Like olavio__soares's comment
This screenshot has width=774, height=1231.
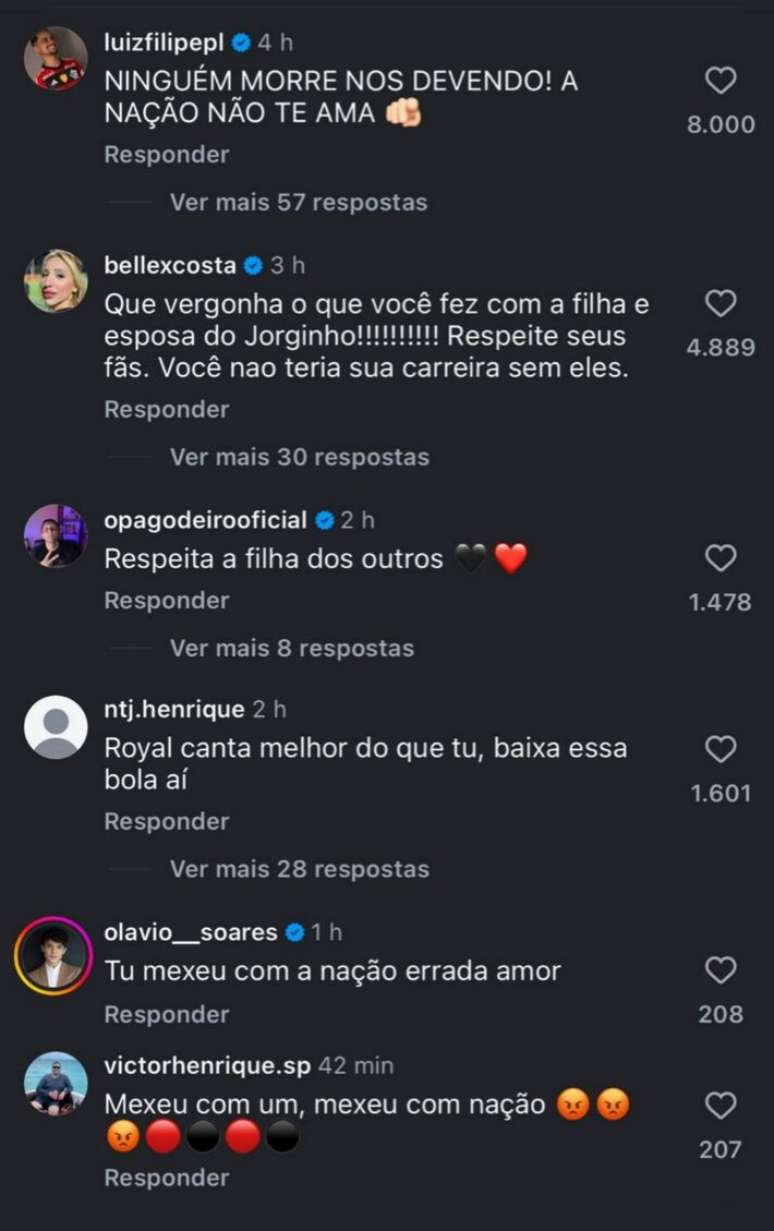[x=720, y=970]
